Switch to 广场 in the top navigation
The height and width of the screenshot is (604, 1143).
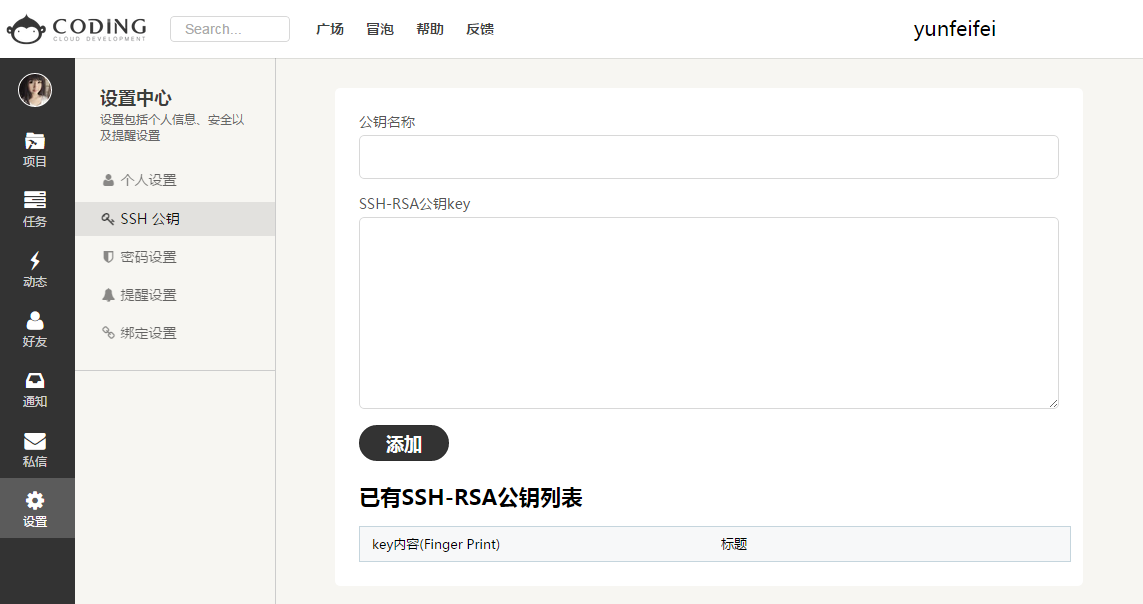click(x=330, y=29)
